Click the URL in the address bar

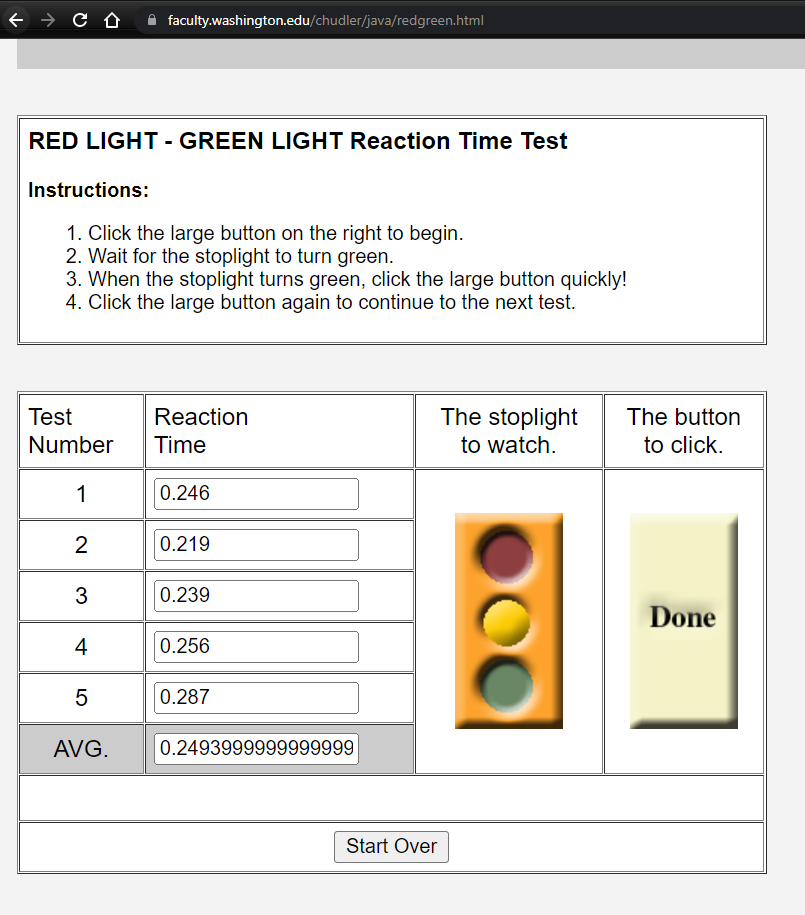click(326, 20)
